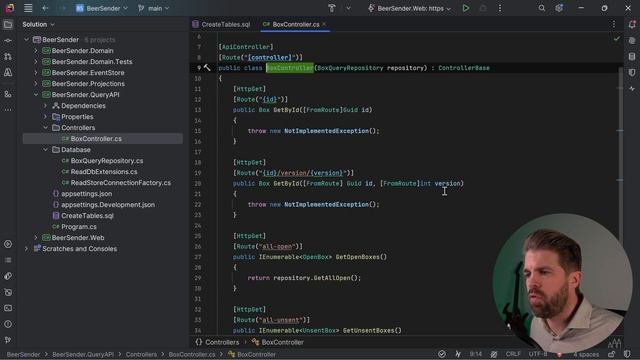Image resolution: width=640 pixels, height=360 pixels.
Task: Expand Scratches and Consoles
Action: point(27,249)
